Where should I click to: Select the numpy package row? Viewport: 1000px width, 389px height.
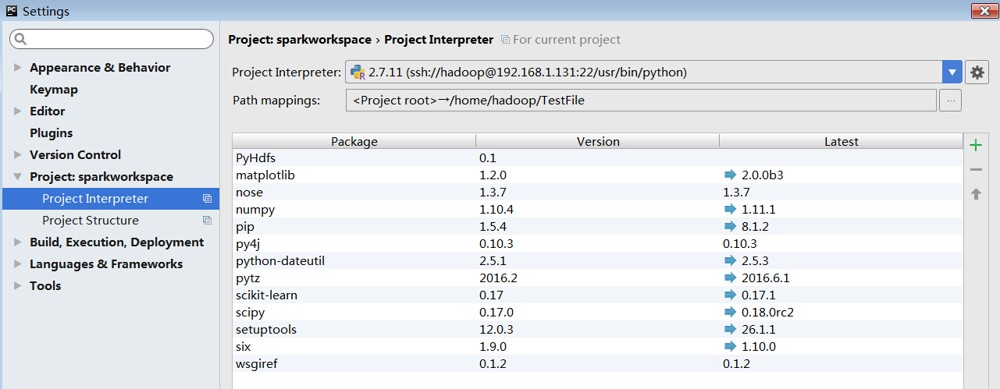click(597, 209)
